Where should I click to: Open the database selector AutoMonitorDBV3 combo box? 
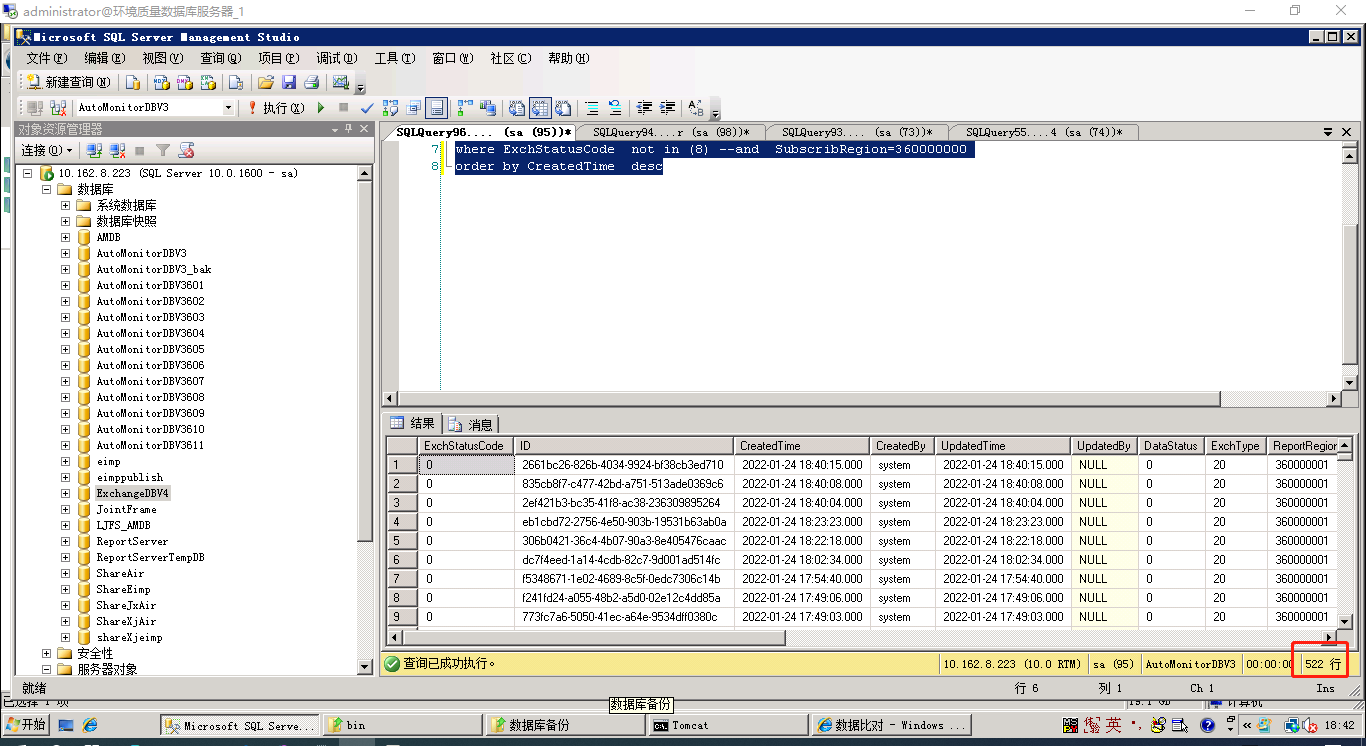[155, 107]
